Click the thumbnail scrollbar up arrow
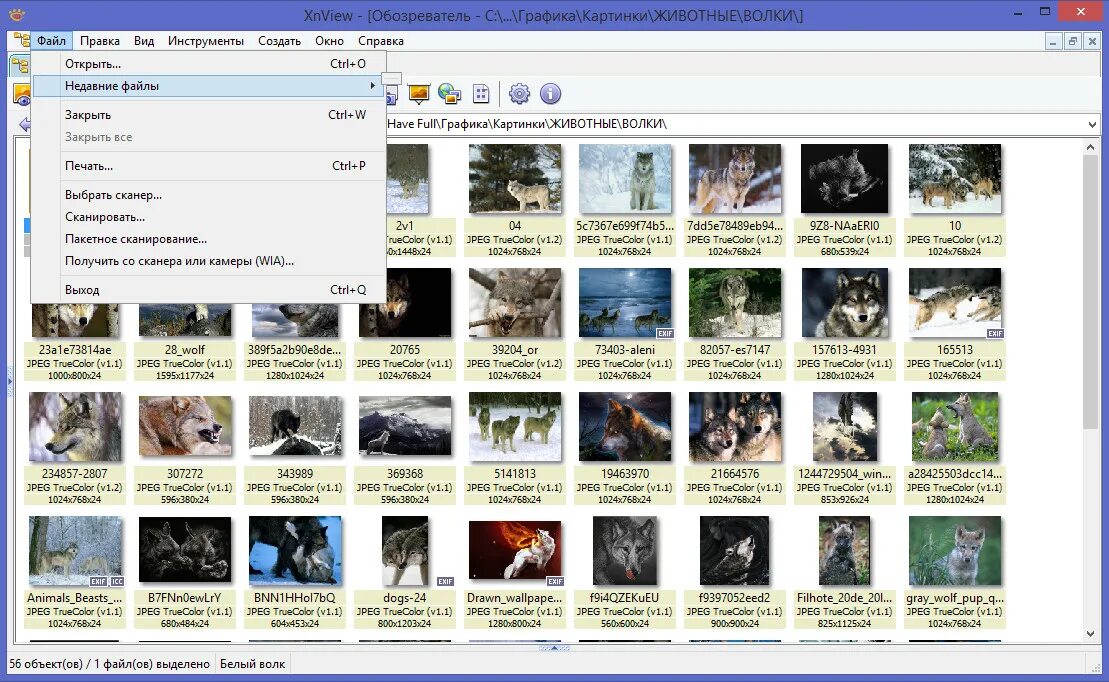The height and width of the screenshot is (682, 1109). click(x=1090, y=147)
